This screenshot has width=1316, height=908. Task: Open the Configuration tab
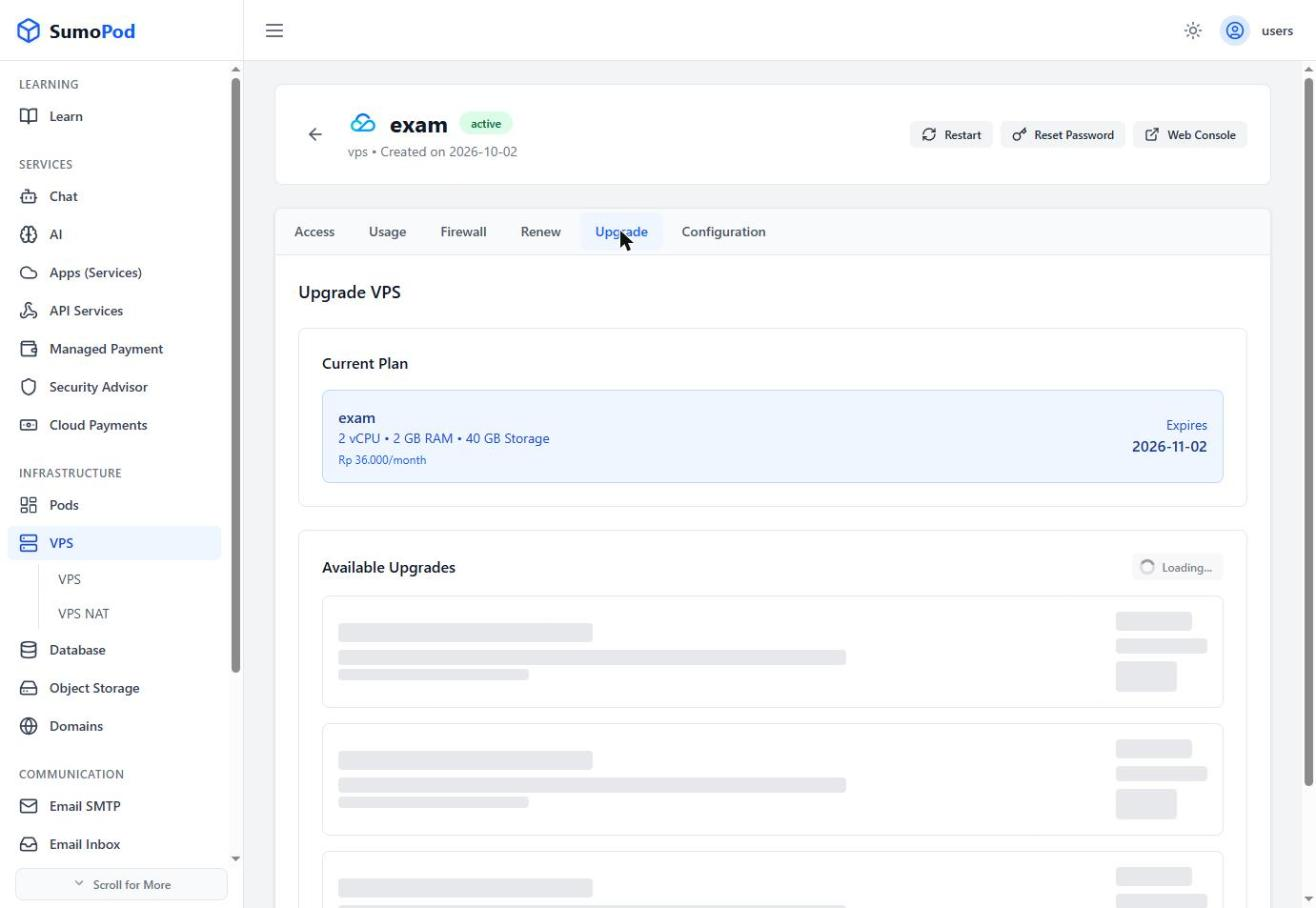click(723, 232)
